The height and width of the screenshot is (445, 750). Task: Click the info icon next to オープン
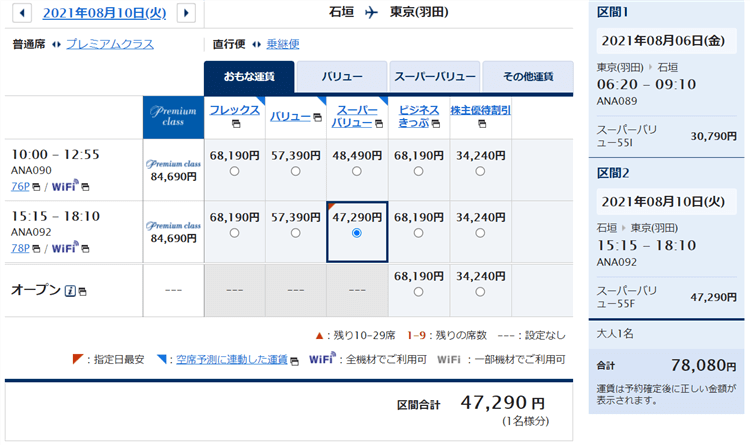pos(70,291)
